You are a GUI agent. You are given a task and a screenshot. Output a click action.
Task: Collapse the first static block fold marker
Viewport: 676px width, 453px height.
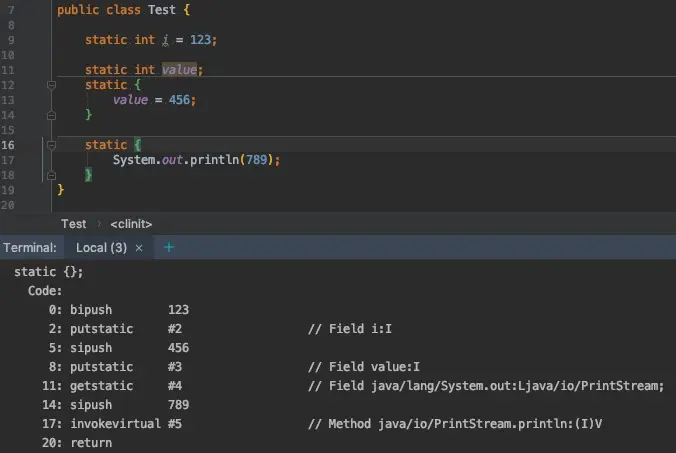(x=51, y=85)
